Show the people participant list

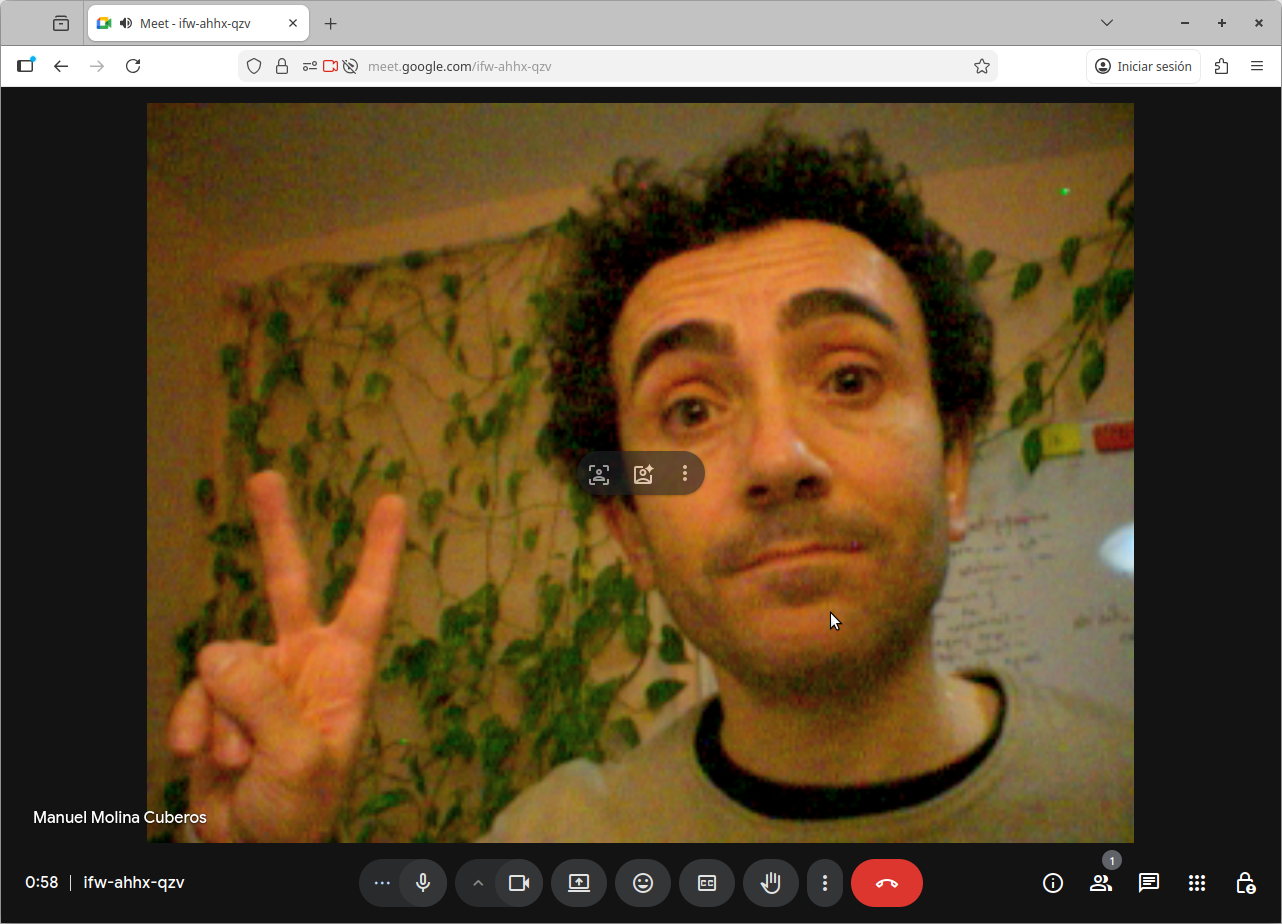point(1101,883)
